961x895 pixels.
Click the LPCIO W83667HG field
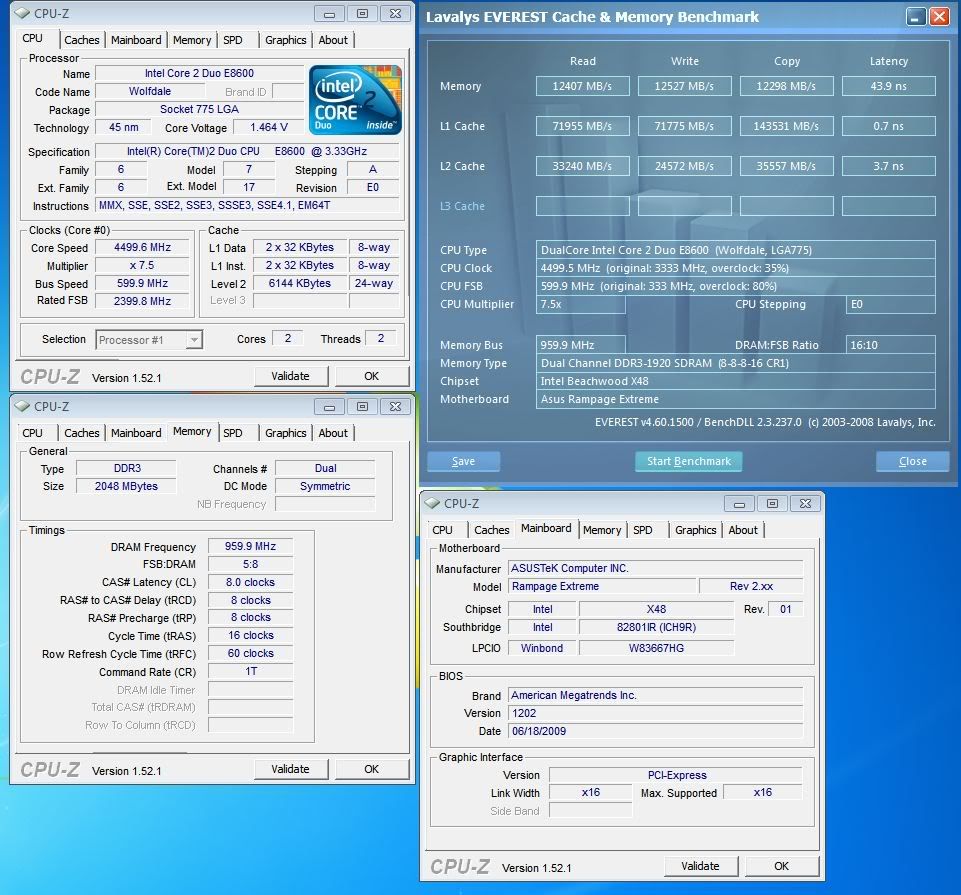point(656,648)
